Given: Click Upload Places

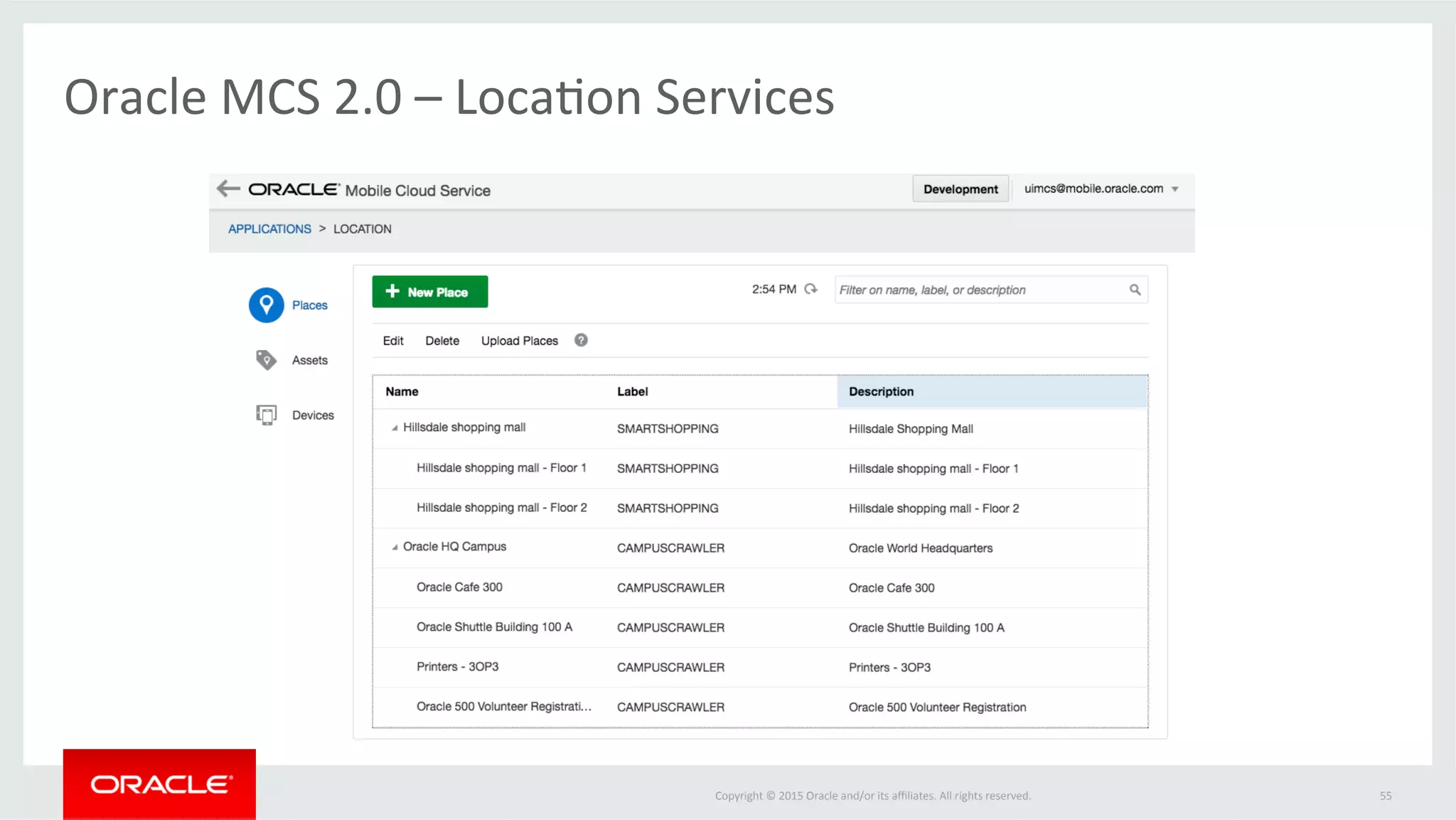Looking at the screenshot, I should 520,341.
